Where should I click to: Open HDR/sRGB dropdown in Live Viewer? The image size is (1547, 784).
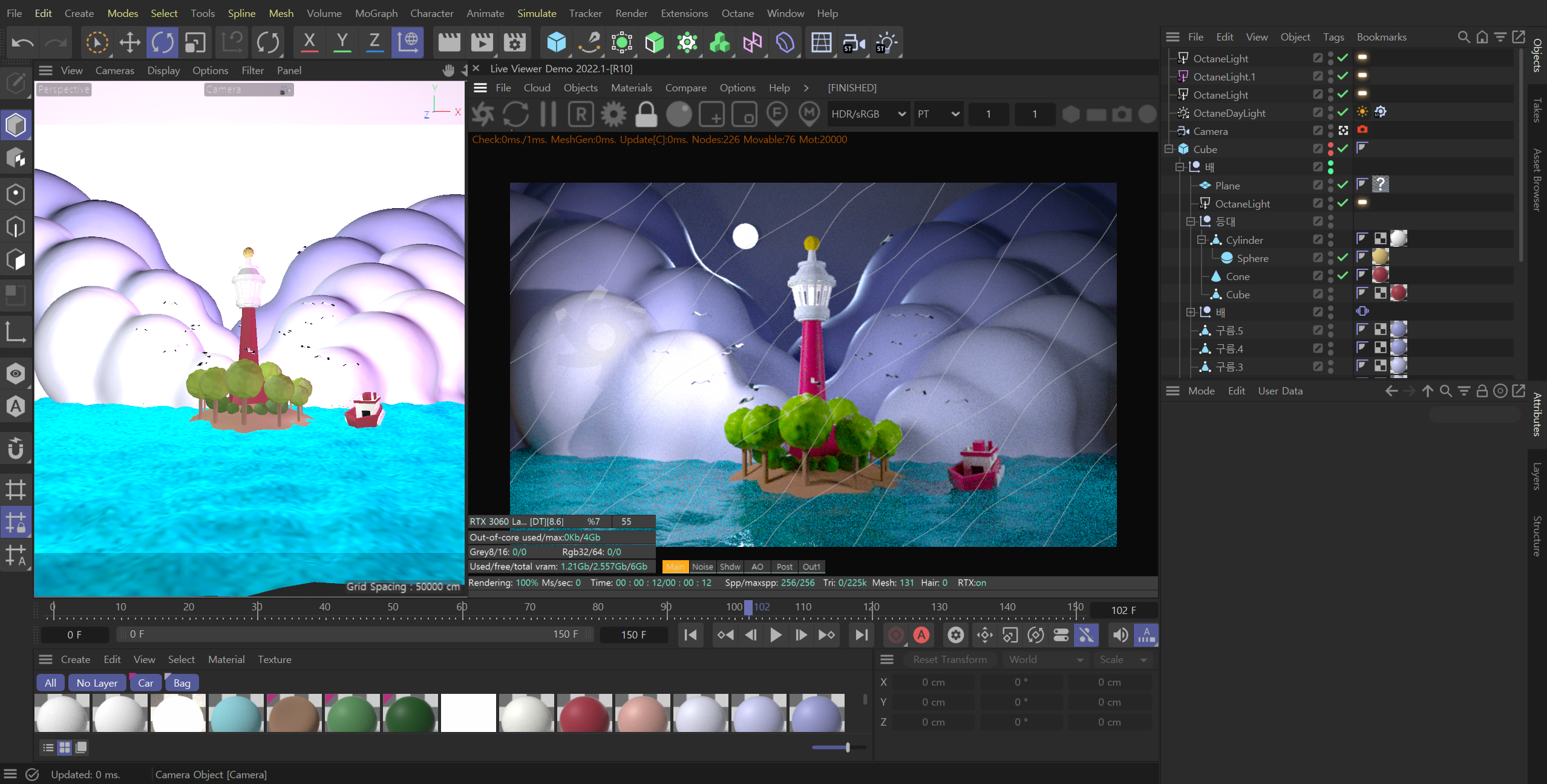click(x=868, y=114)
